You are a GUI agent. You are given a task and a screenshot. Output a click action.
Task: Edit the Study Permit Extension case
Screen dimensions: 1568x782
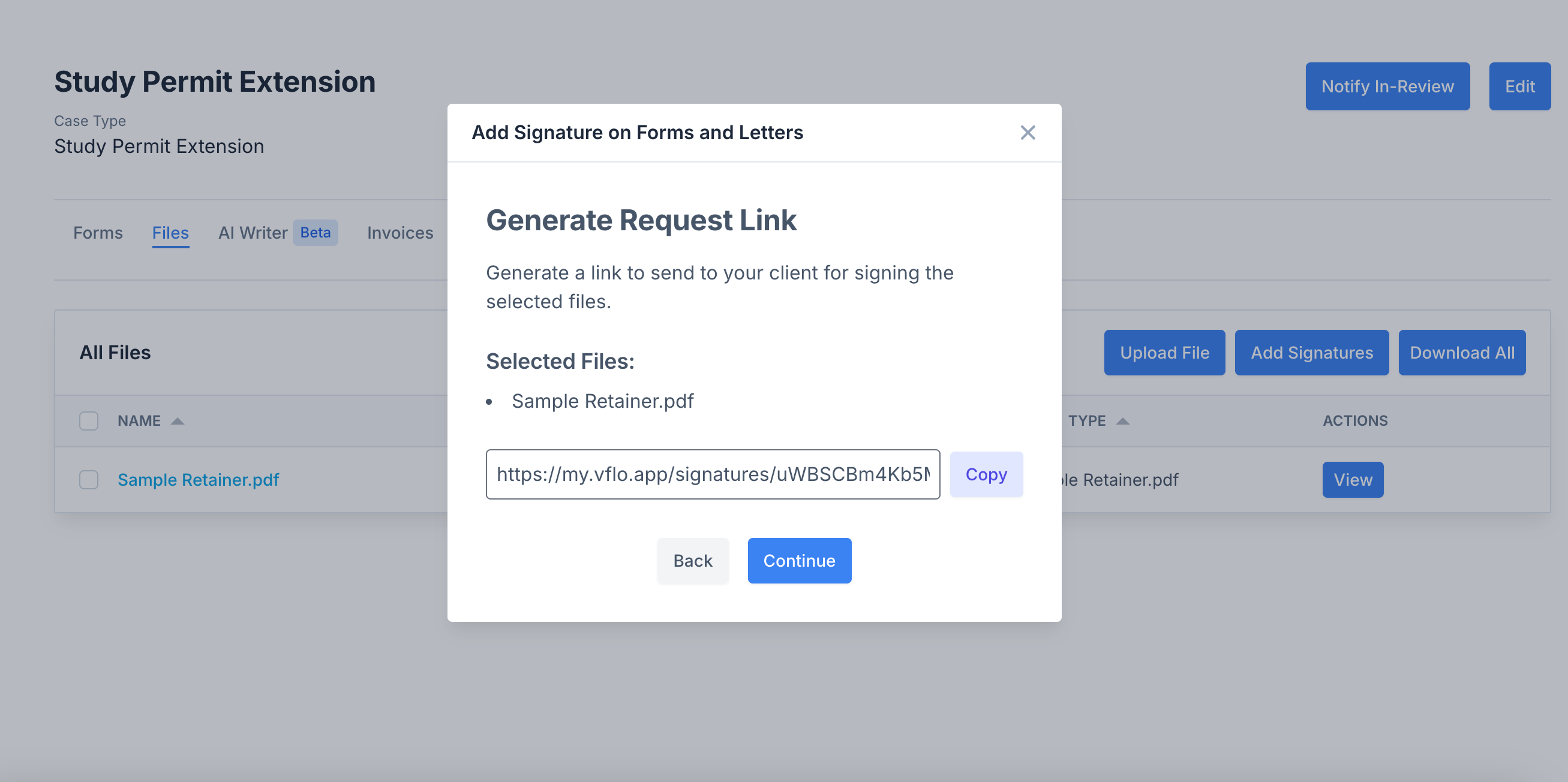tap(1519, 86)
